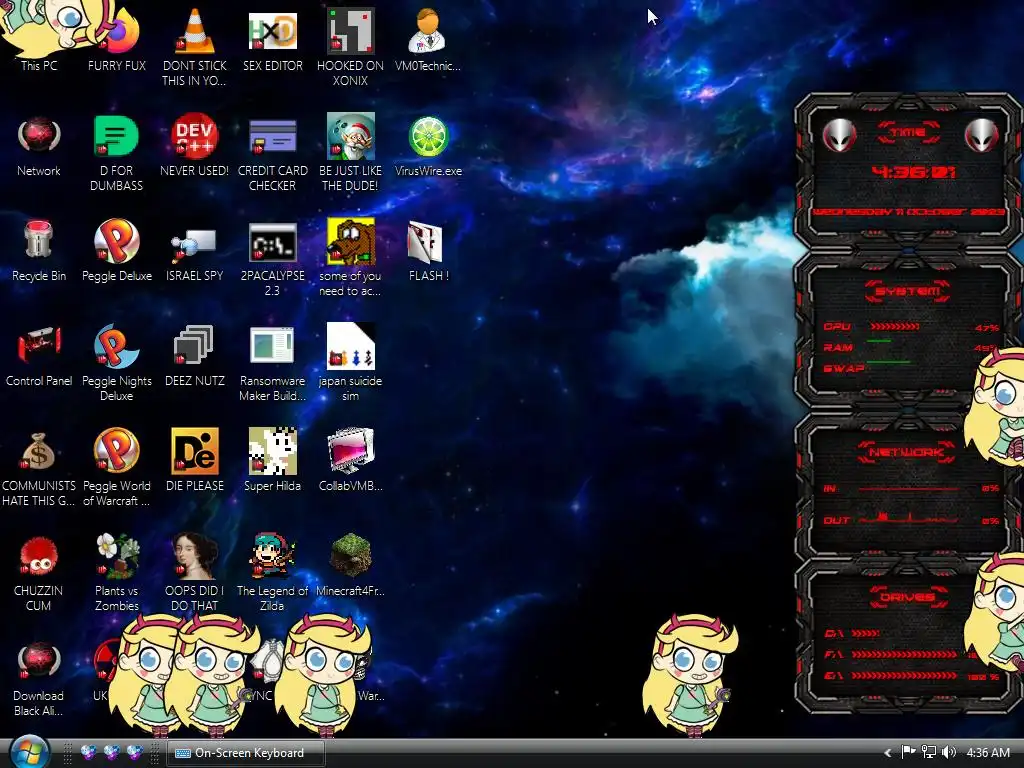Click the F:\ drive usage bar
The height and width of the screenshot is (768, 1024).
point(904,654)
